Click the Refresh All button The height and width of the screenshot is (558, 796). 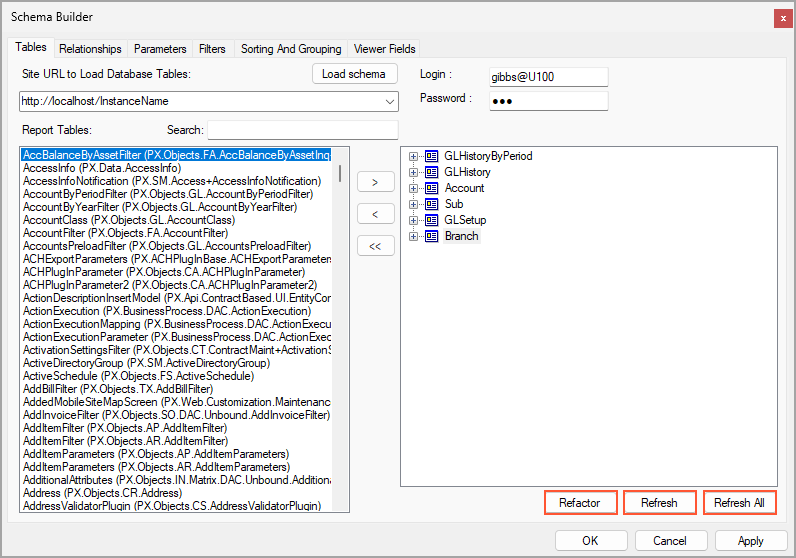click(739, 502)
